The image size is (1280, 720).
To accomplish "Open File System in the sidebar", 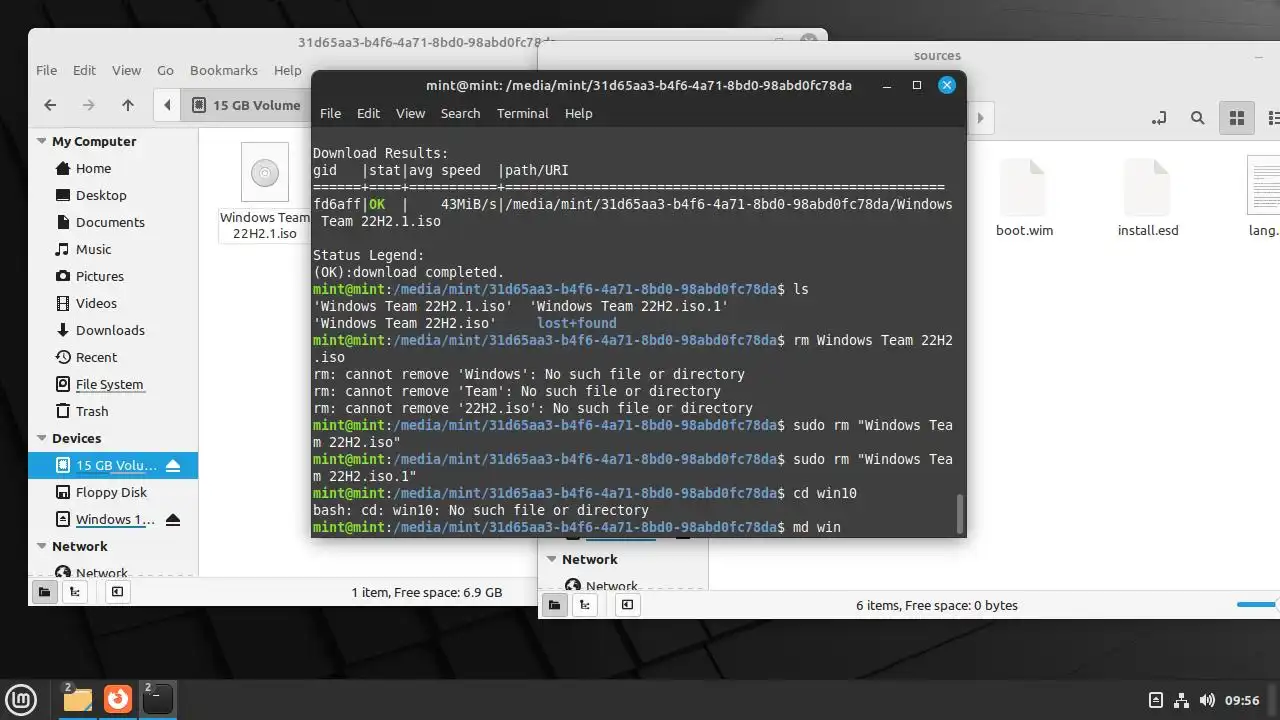I will pyautogui.click(x=109, y=384).
